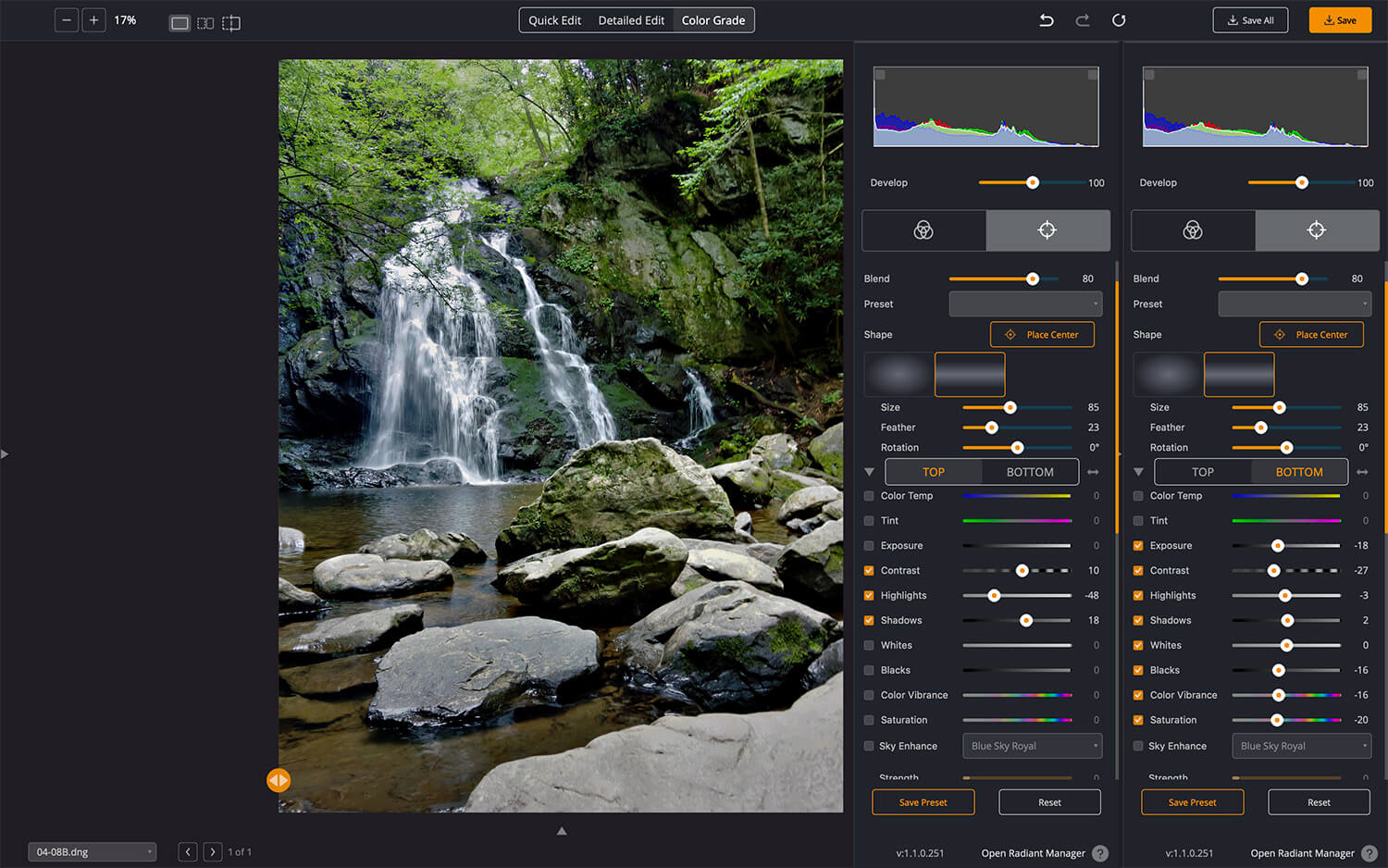Image resolution: width=1388 pixels, height=868 pixels.
Task: Switch to the Quick Edit tab
Action: (x=554, y=20)
